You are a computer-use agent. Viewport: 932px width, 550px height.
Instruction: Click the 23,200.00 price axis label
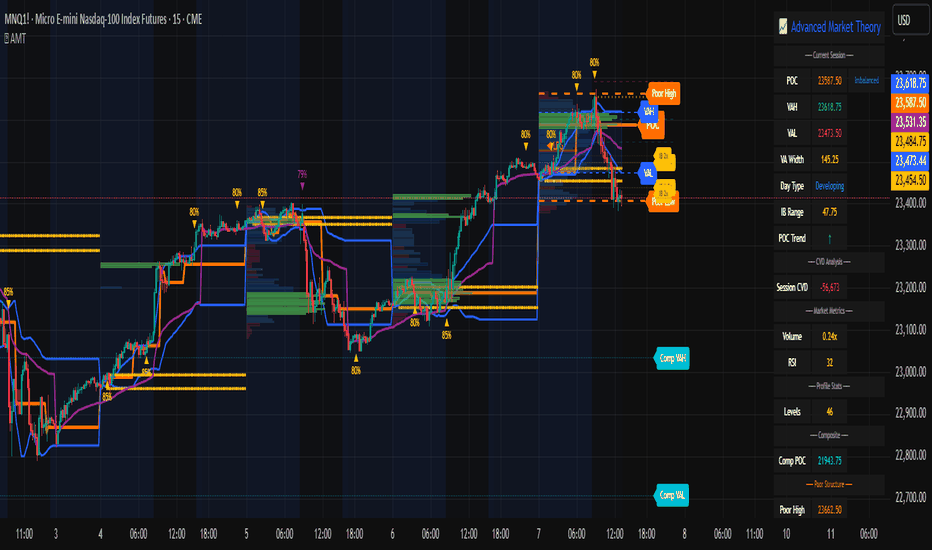[x=910, y=287]
